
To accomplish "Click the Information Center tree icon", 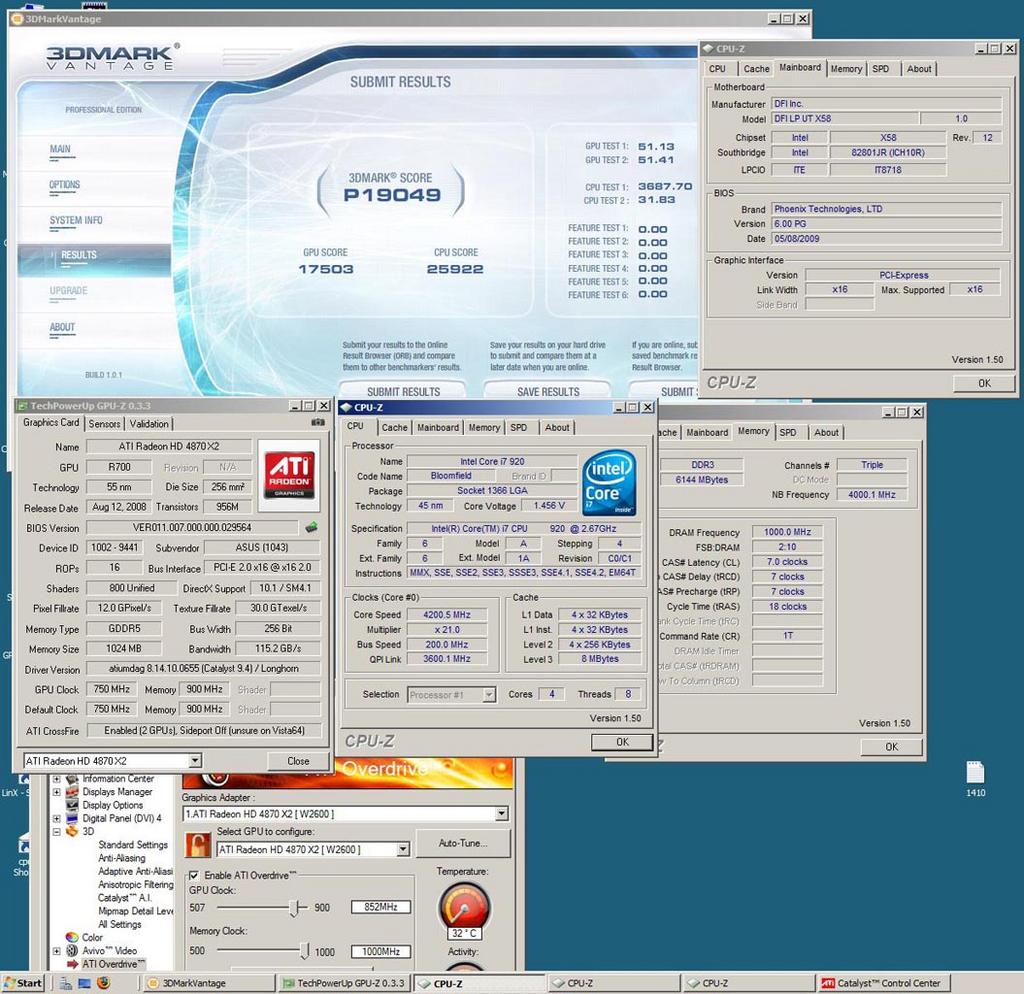I will point(72,778).
